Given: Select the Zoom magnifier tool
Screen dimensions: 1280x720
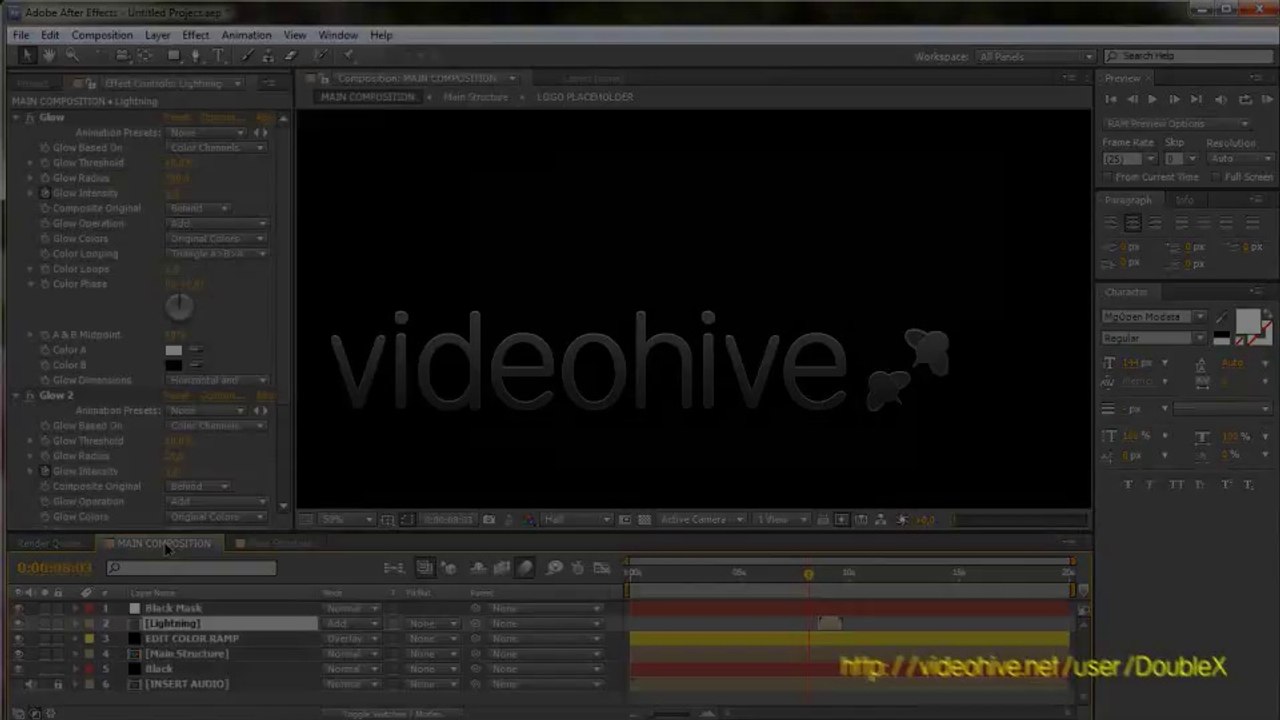Looking at the screenshot, I should click(x=72, y=56).
